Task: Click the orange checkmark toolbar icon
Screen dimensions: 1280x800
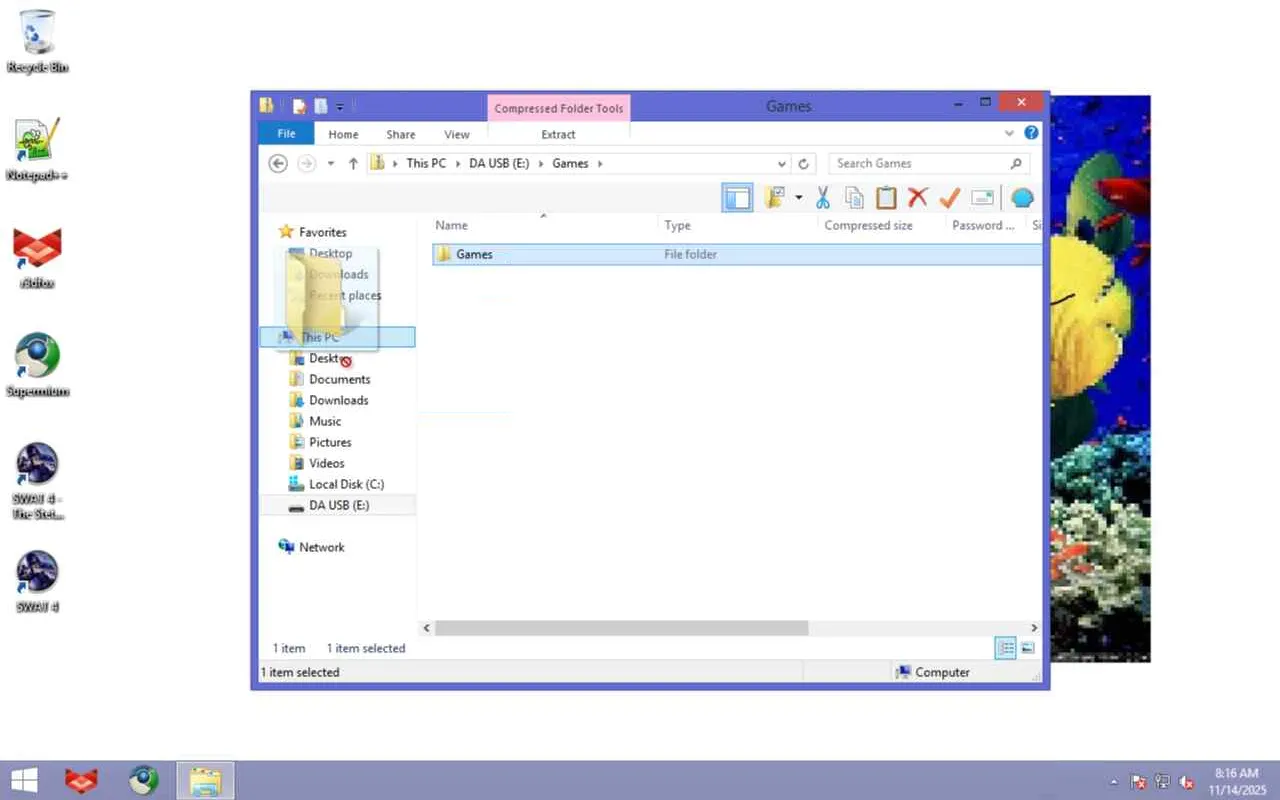Action: 949,198
